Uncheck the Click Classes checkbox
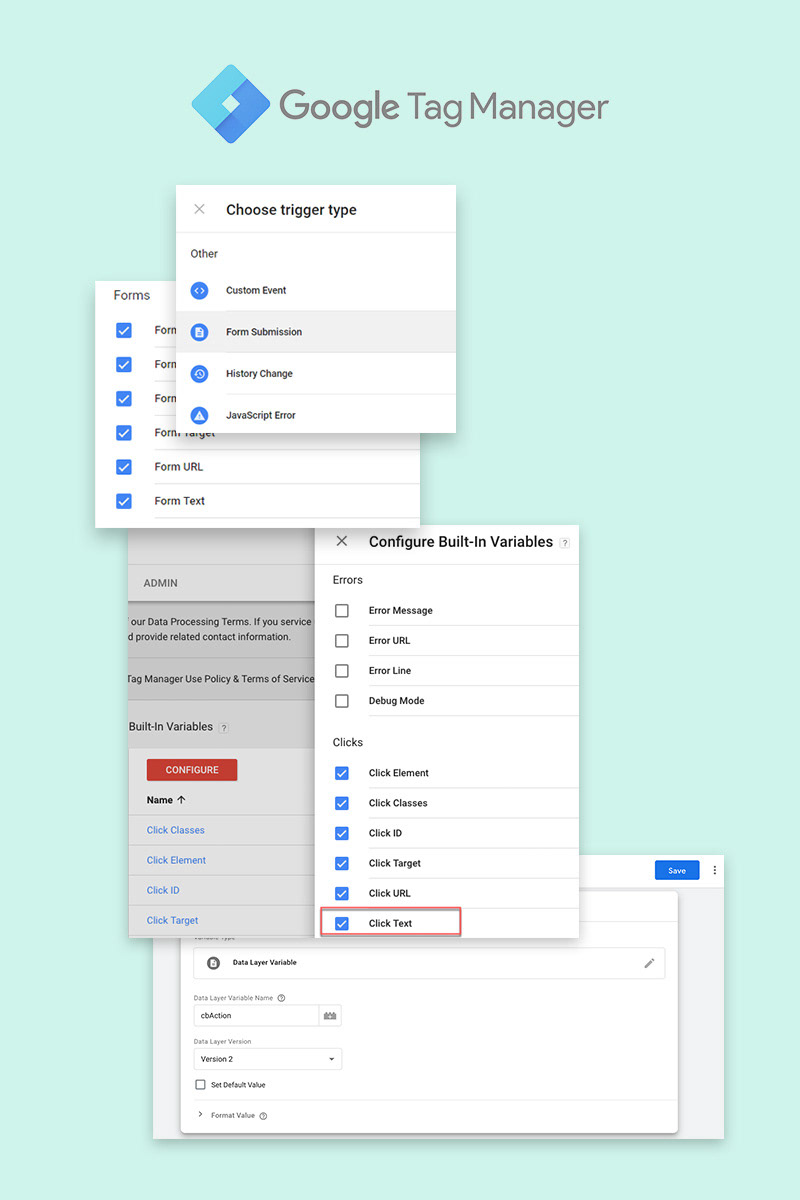The height and width of the screenshot is (1200, 800). [342, 803]
